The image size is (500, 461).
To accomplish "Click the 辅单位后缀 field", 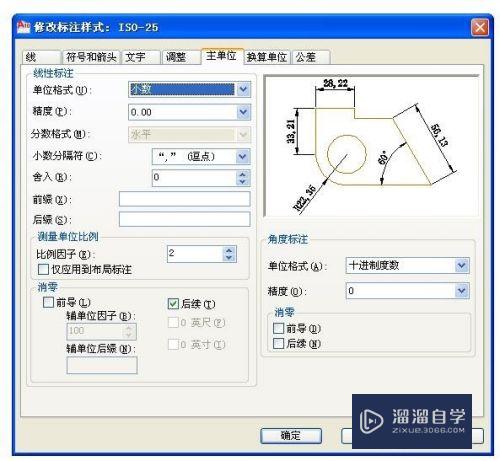I will point(102,365).
